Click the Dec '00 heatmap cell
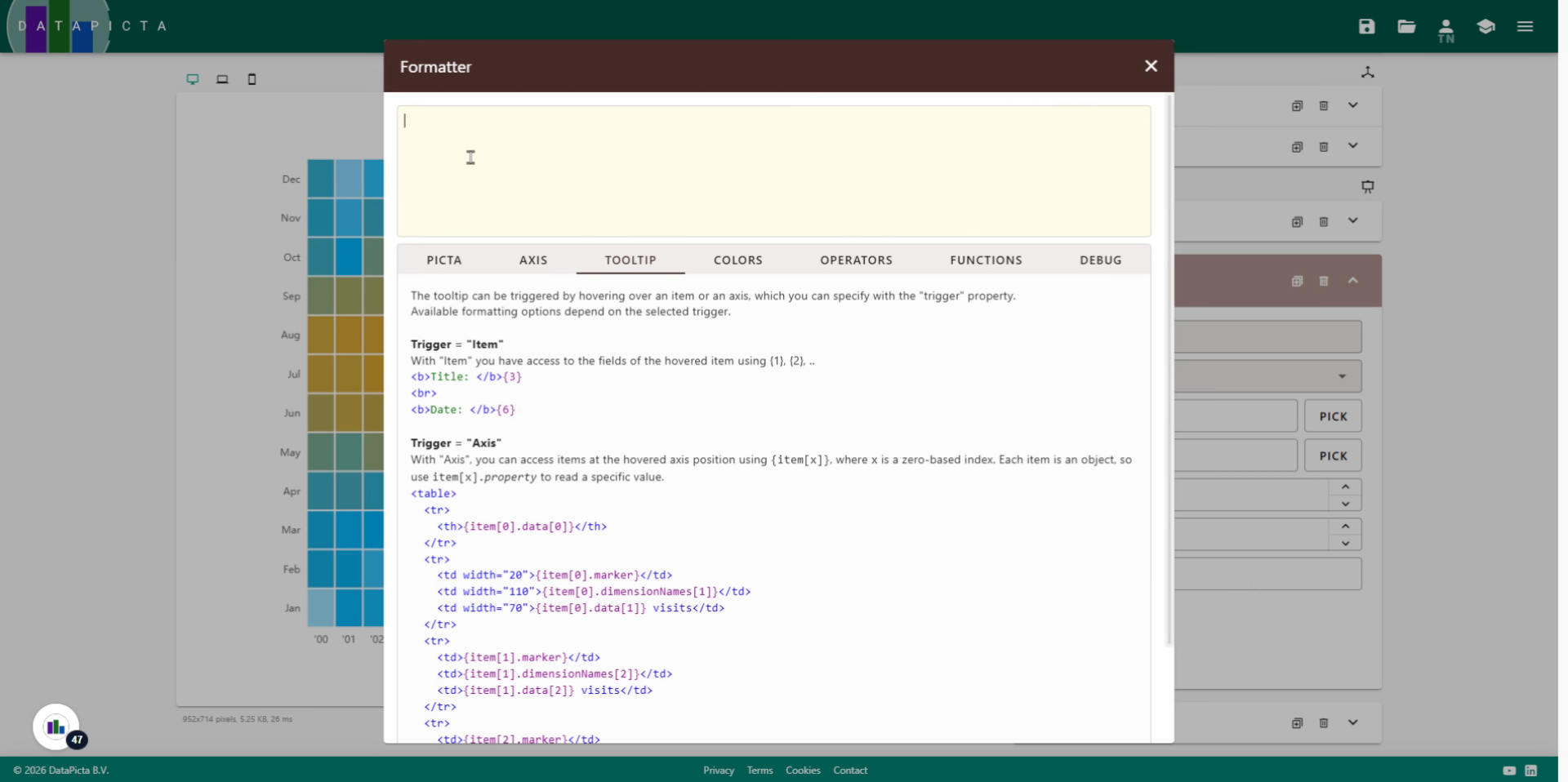 click(321, 179)
